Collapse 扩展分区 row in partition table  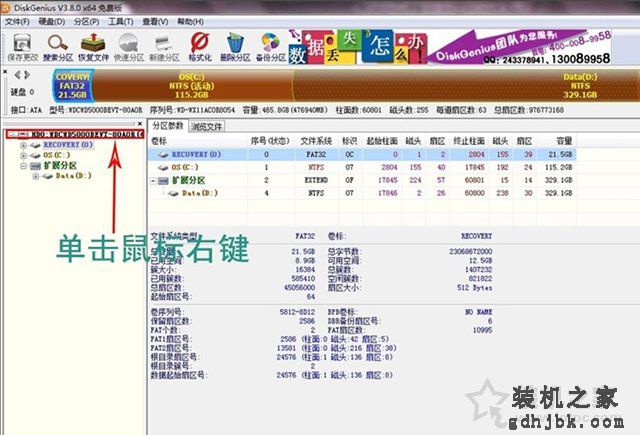(x=153, y=180)
